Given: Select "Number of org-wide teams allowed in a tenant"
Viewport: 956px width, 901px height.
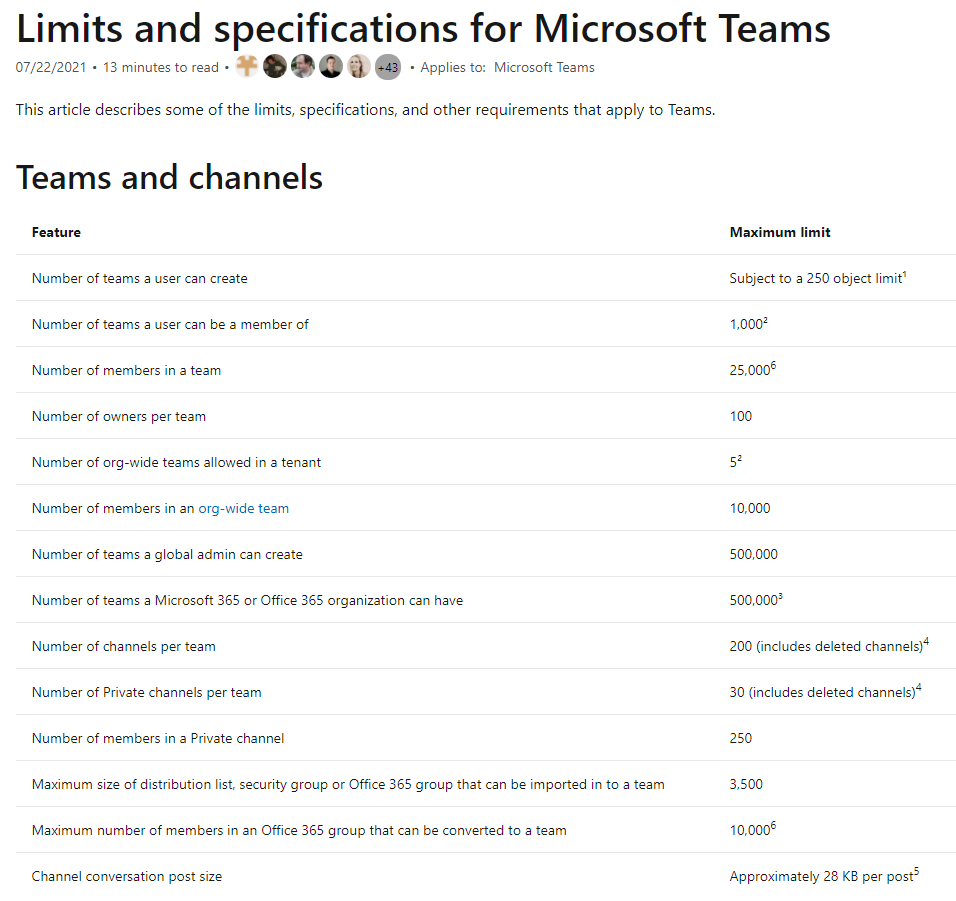Looking at the screenshot, I should point(176,463).
